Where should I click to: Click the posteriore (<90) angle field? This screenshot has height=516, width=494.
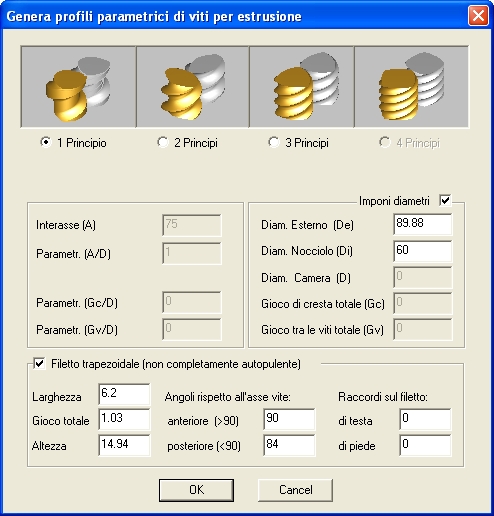tap(289, 445)
